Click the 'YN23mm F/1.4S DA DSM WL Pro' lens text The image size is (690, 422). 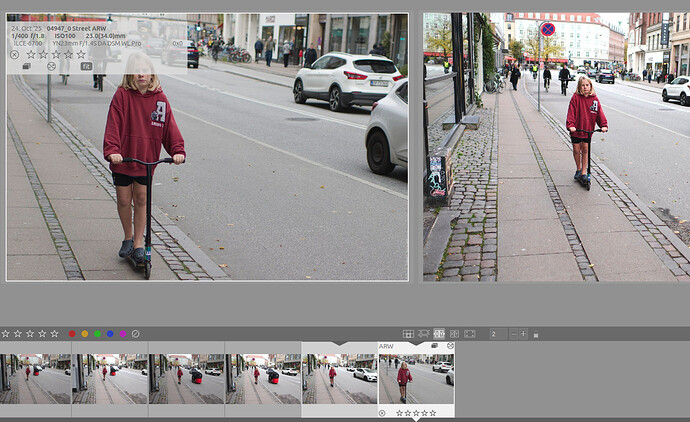coord(97,43)
